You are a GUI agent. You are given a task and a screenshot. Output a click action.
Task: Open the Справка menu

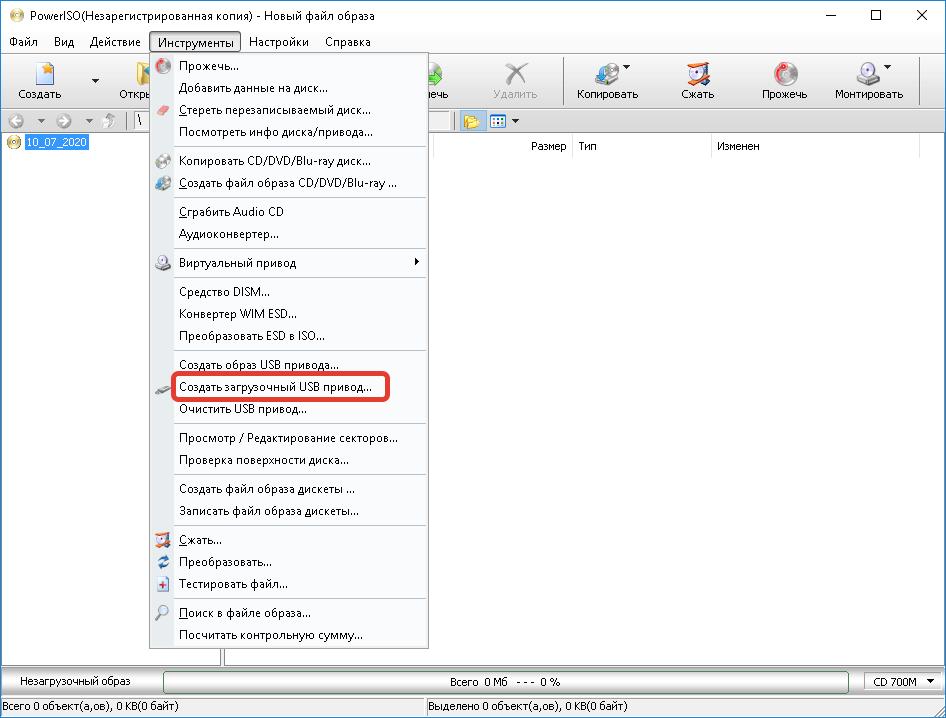pyautogui.click(x=348, y=42)
